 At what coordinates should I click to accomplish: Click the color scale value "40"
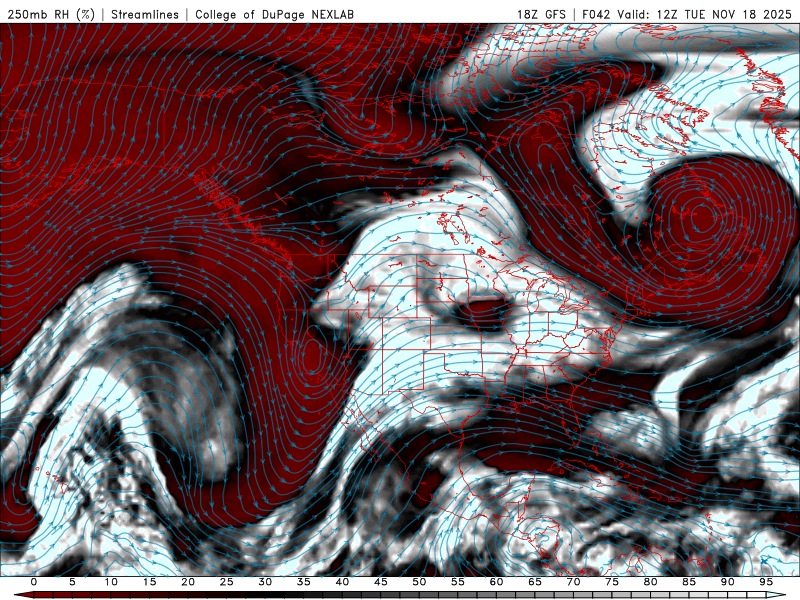click(342, 582)
